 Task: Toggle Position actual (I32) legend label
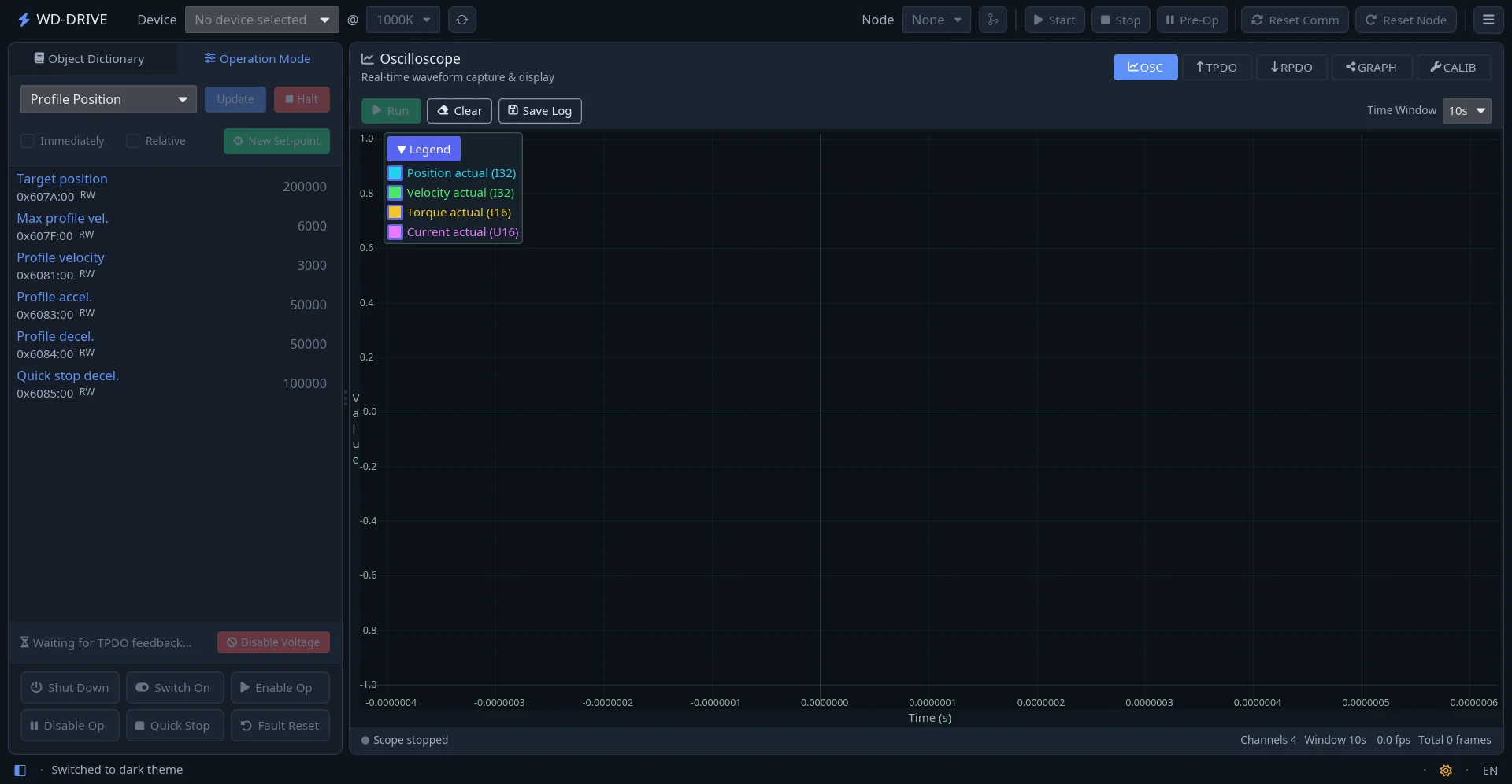(461, 173)
